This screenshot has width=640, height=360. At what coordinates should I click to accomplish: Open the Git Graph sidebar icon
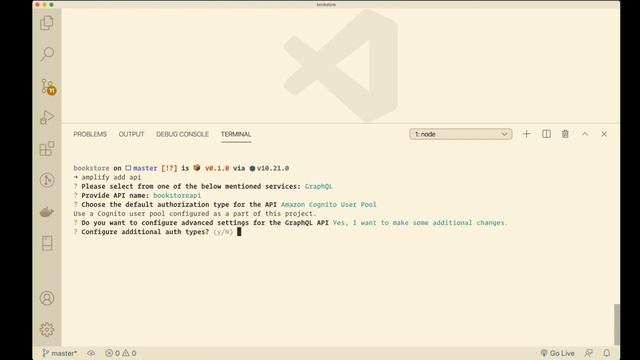click(x=47, y=180)
